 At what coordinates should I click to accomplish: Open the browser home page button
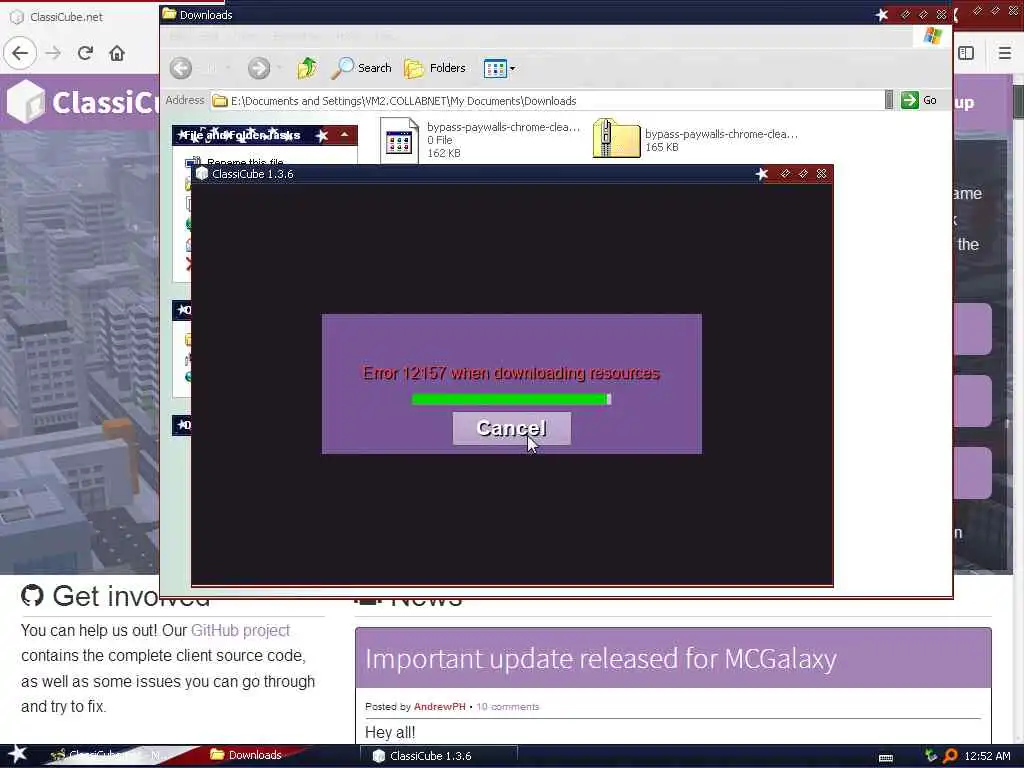click(117, 54)
